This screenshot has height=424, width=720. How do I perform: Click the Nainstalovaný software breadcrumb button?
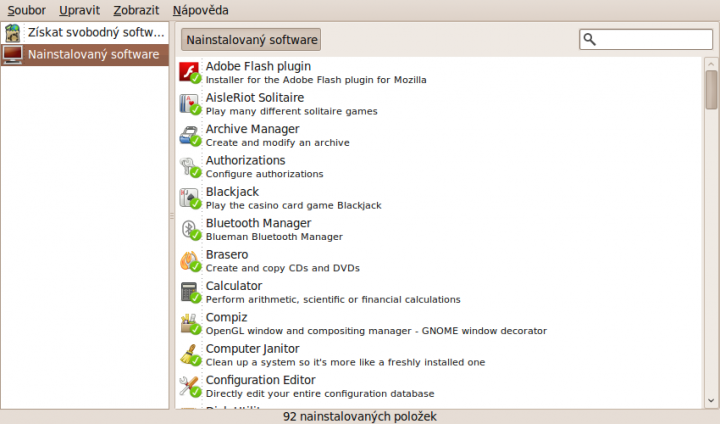[x=251, y=40]
